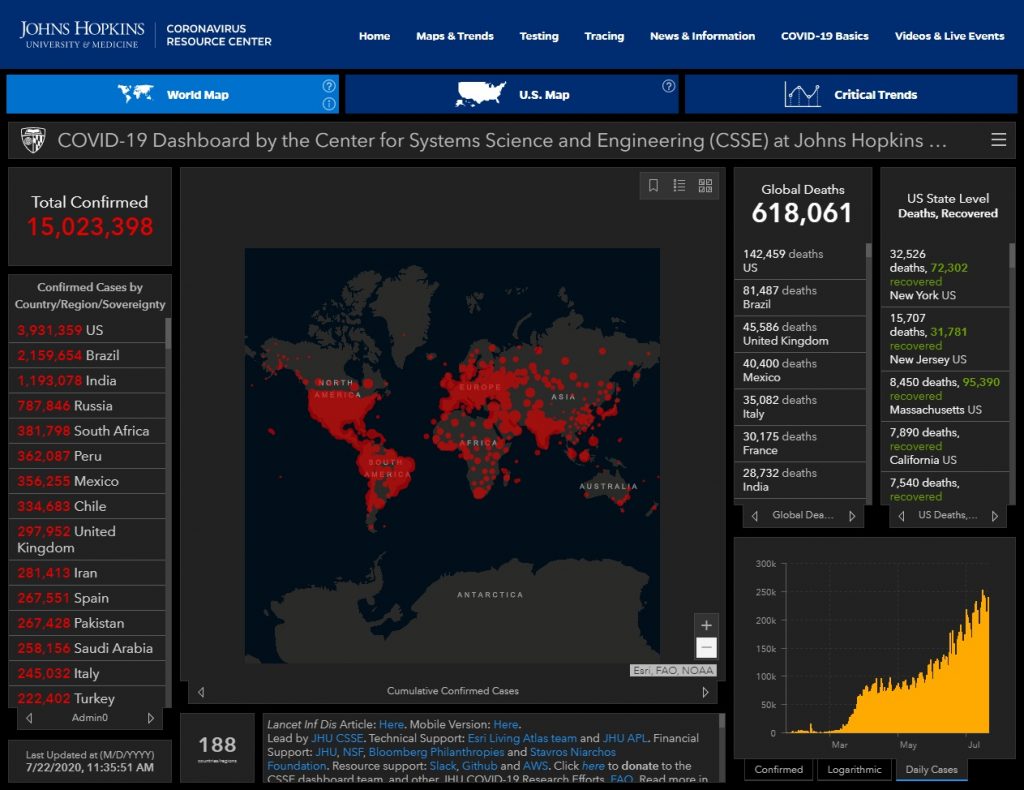This screenshot has width=1024, height=790.
Task: Open the AWS resource link
Action: point(535,766)
